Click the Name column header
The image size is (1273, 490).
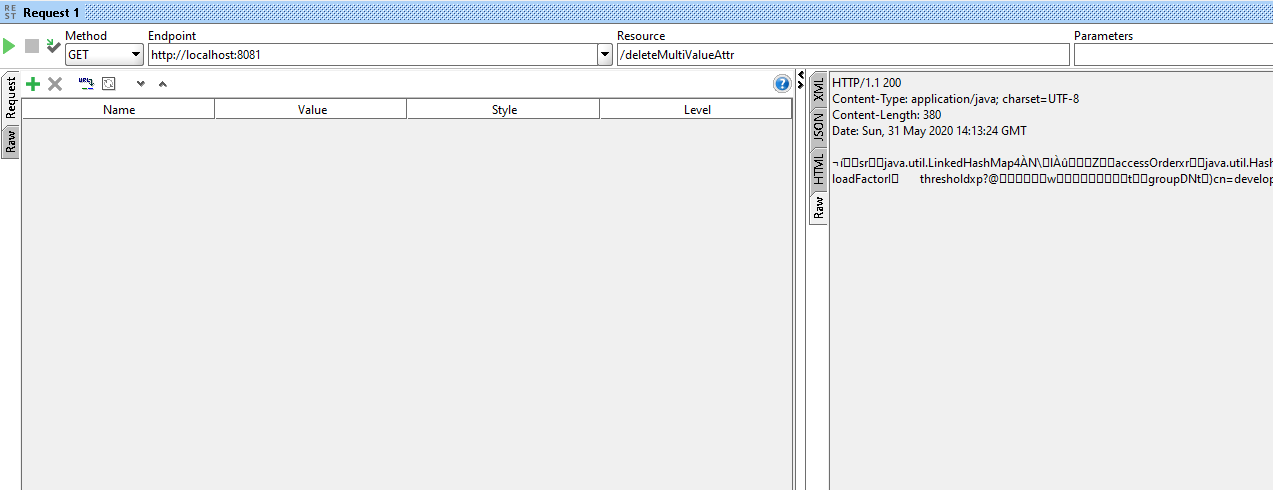(x=119, y=110)
